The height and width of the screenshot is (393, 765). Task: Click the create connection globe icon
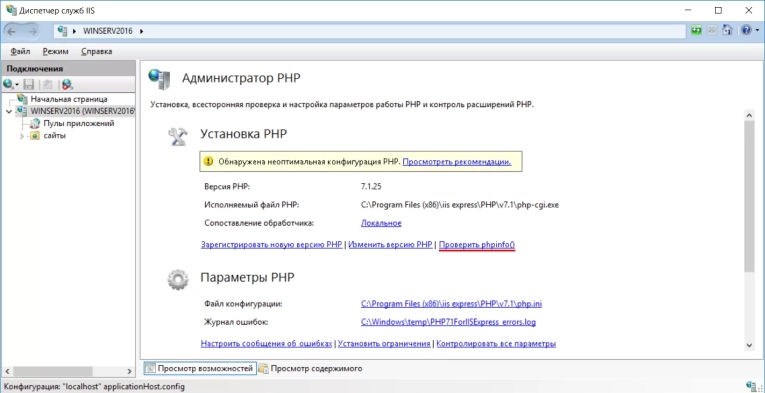coord(8,84)
